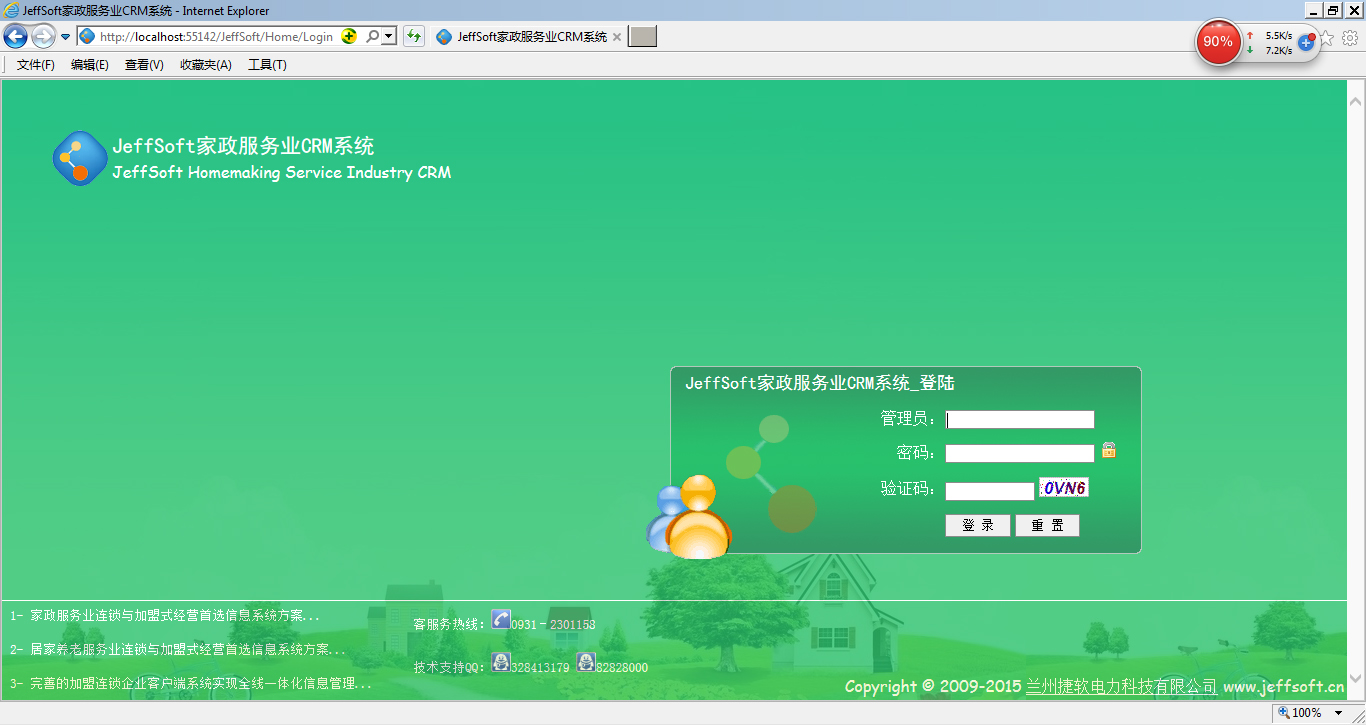Click the OVN6 captcha image to refresh
The image size is (1366, 725).
[1064, 488]
